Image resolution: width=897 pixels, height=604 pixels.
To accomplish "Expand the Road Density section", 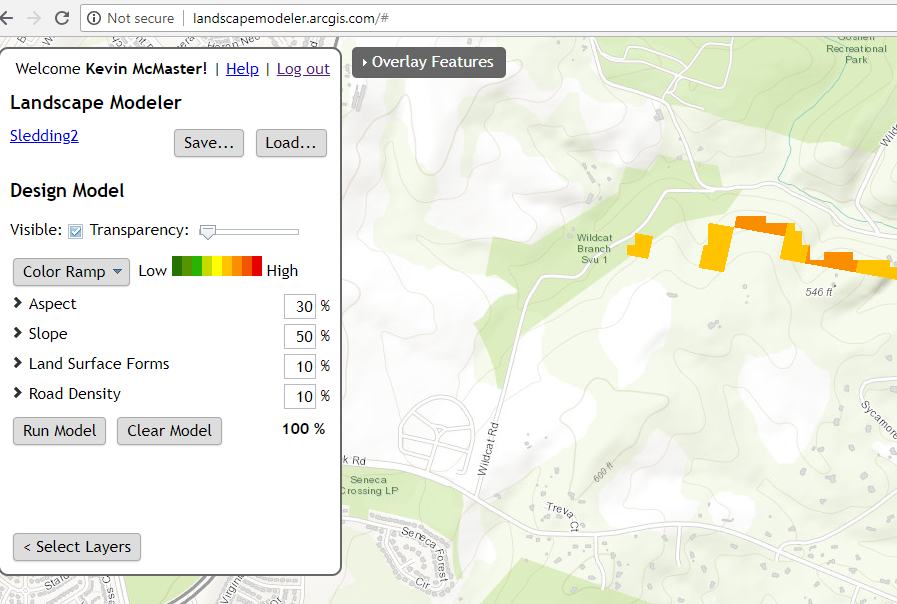I will tap(18, 394).
